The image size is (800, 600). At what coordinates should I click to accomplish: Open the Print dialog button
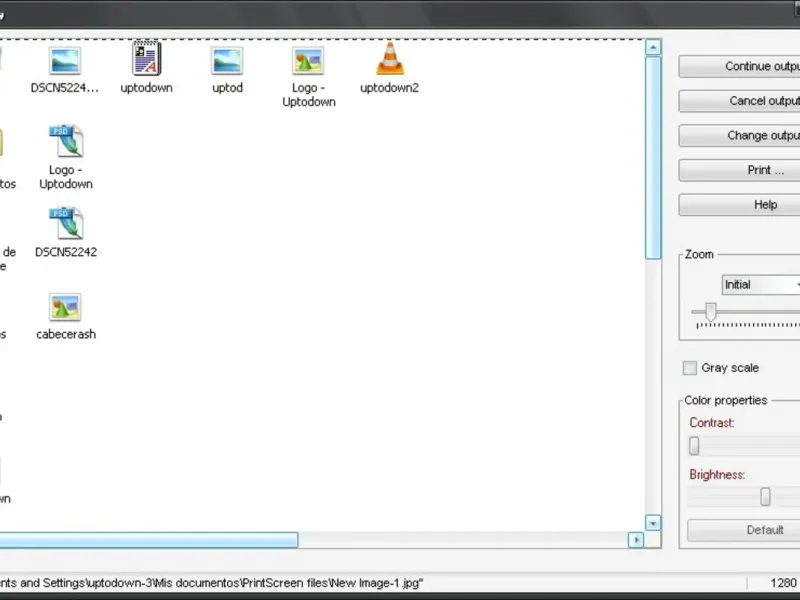[739, 170]
